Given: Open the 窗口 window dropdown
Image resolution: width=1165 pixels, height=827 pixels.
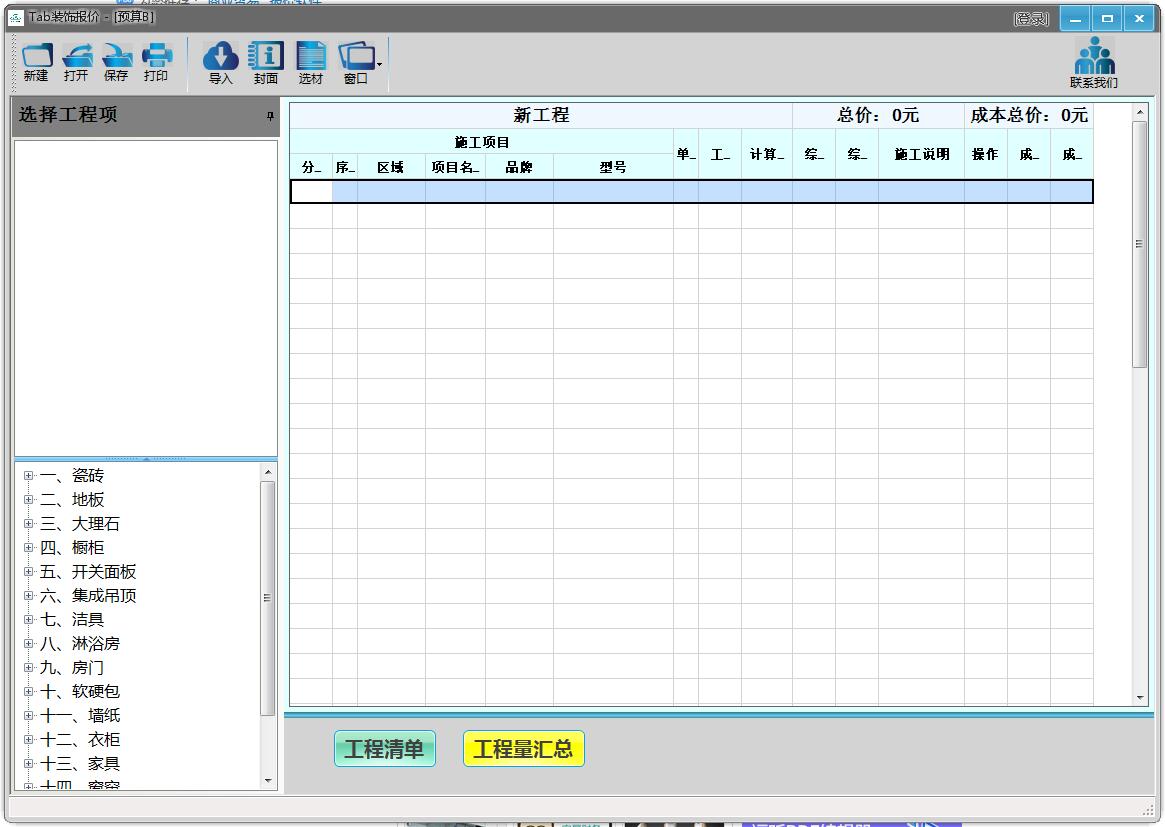Looking at the screenshot, I should coord(359,63).
